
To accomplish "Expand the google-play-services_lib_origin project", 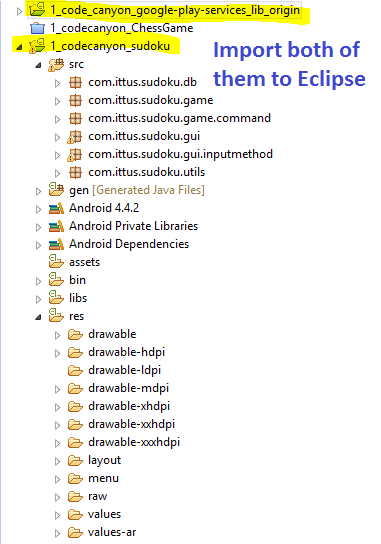I will pyautogui.click(x=19, y=11).
